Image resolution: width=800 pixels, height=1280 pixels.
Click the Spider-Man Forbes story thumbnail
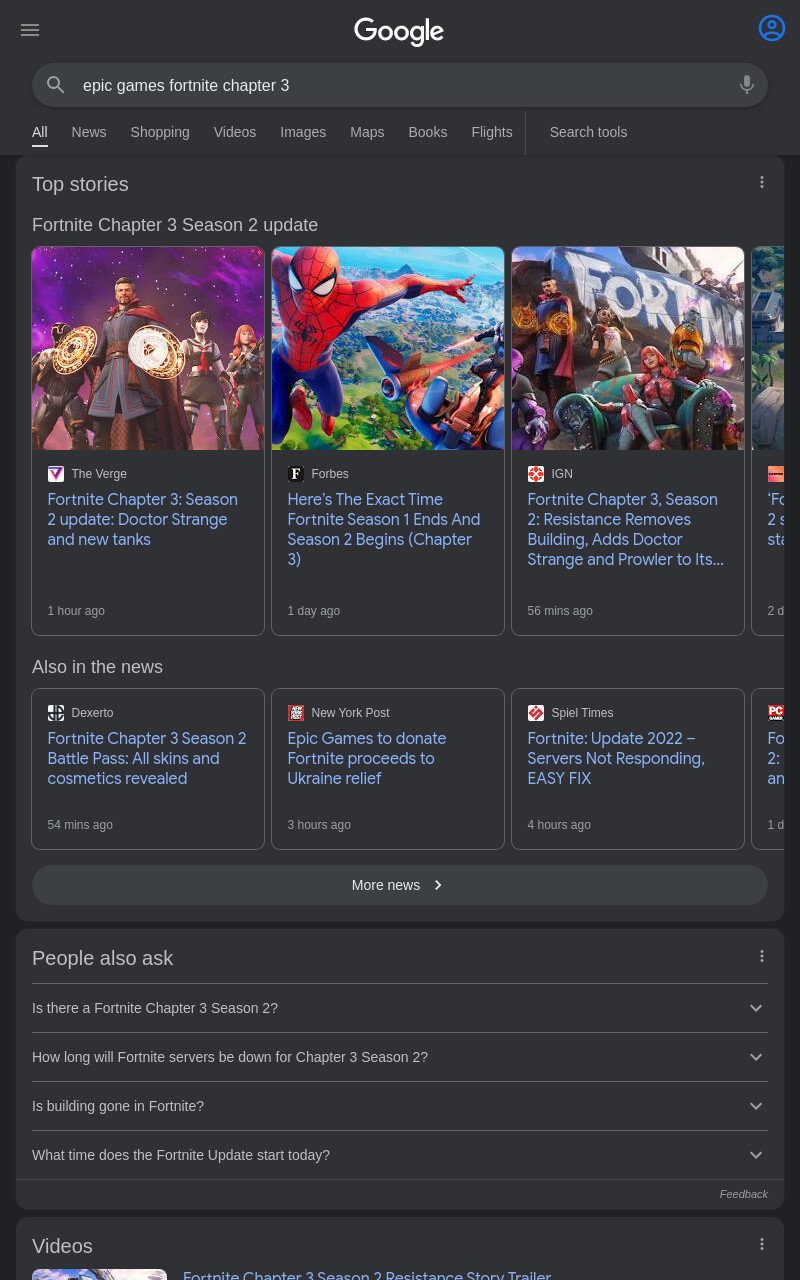click(388, 348)
